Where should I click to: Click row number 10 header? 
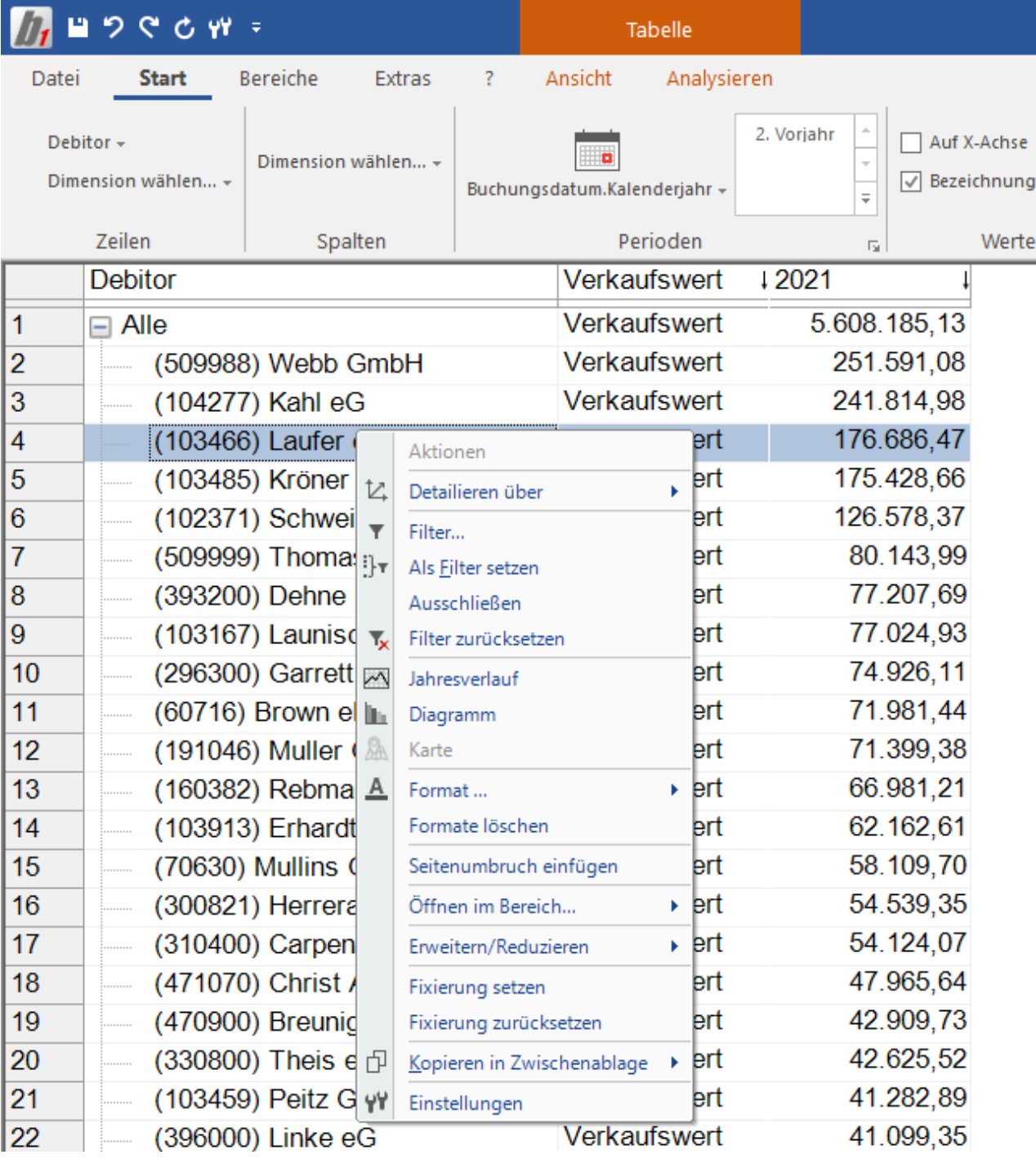pyautogui.click(x=44, y=673)
